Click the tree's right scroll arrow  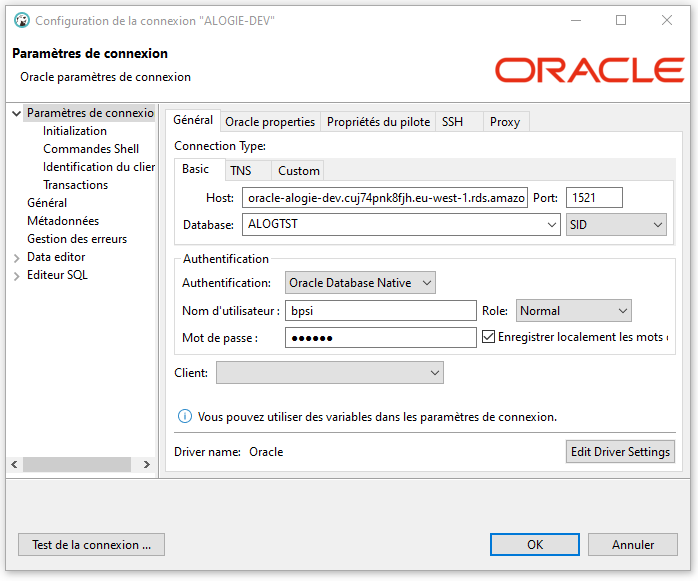(147, 464)
